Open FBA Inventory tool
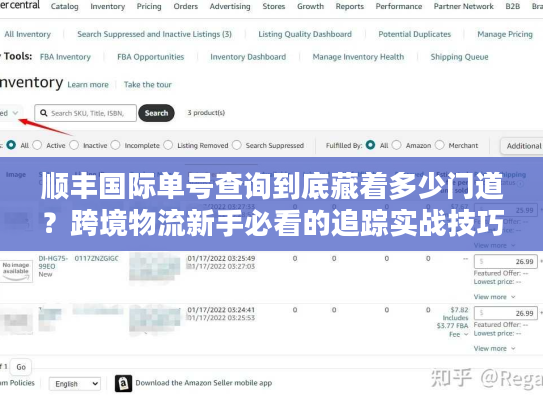Image resolution: width=543 pixels, height=408 pixels. (x=65, y=57)
